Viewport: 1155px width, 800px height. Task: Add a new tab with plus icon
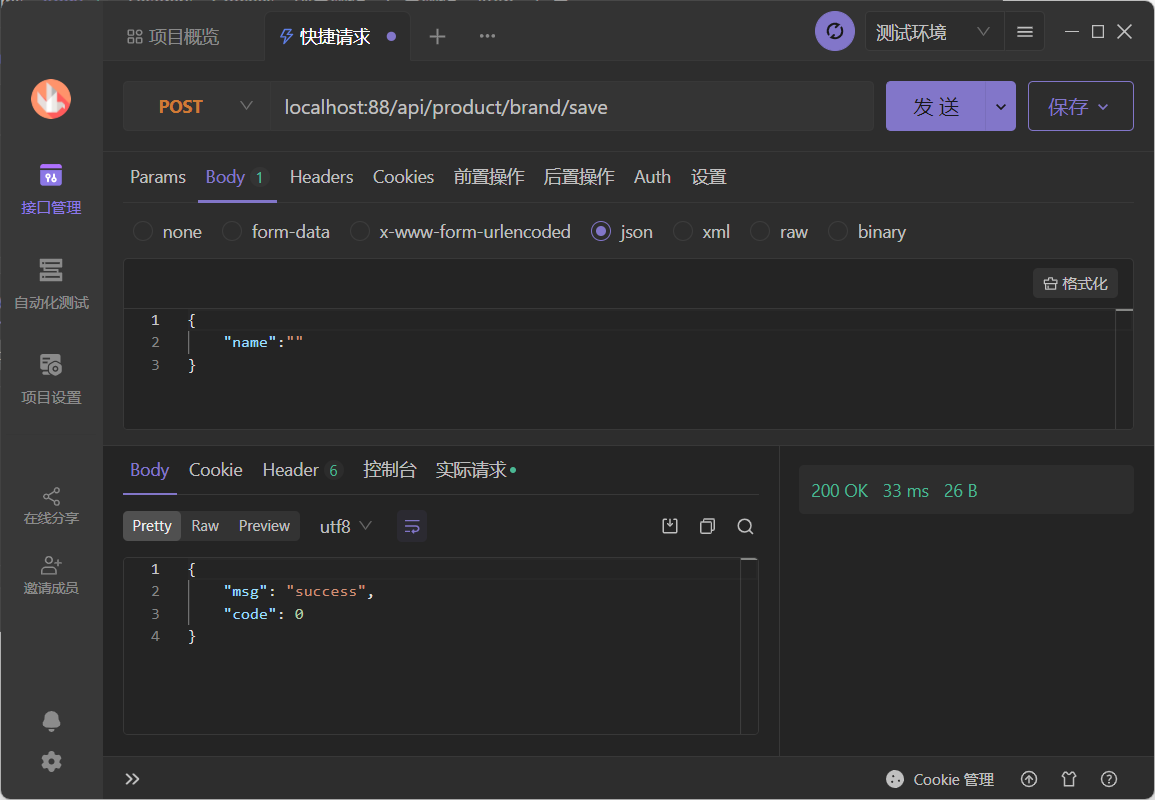(437, 36)
